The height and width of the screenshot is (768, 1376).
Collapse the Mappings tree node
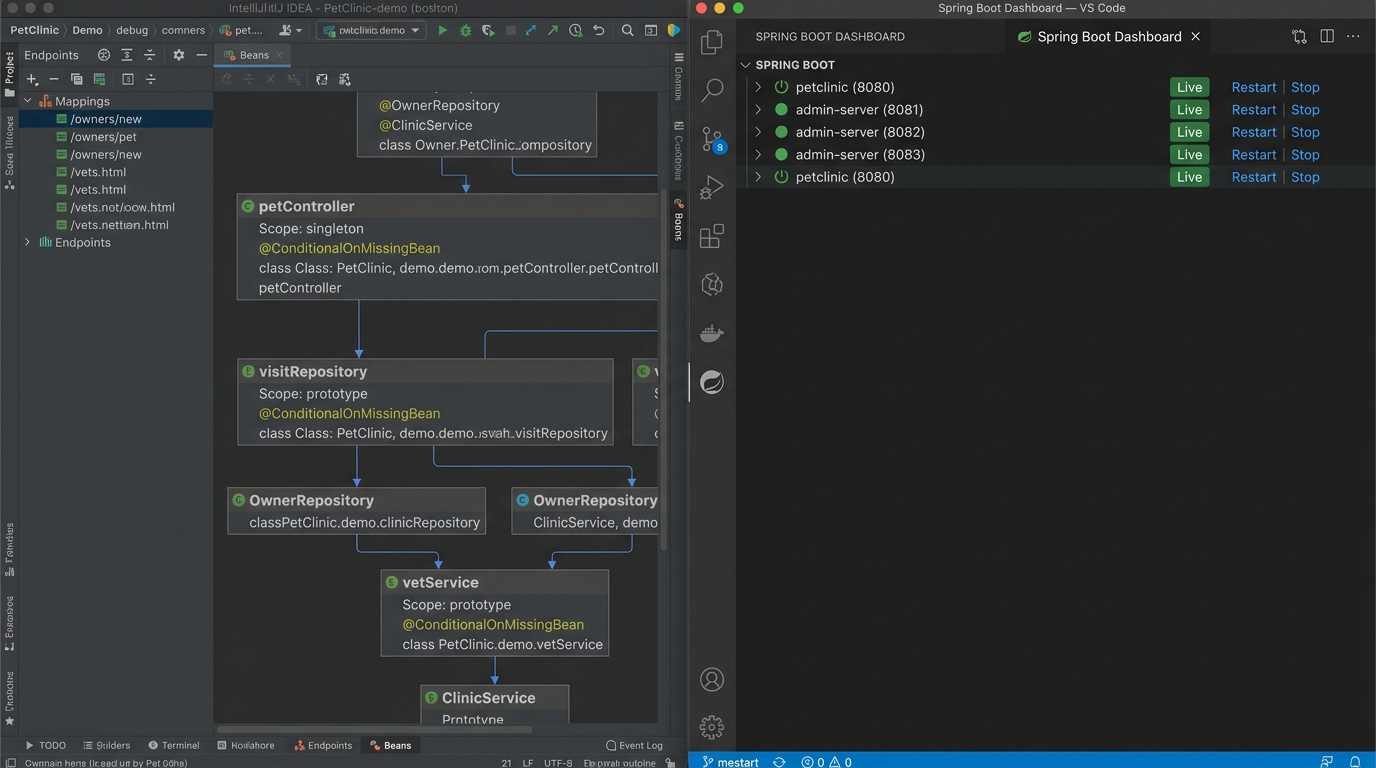coord(28,101)
